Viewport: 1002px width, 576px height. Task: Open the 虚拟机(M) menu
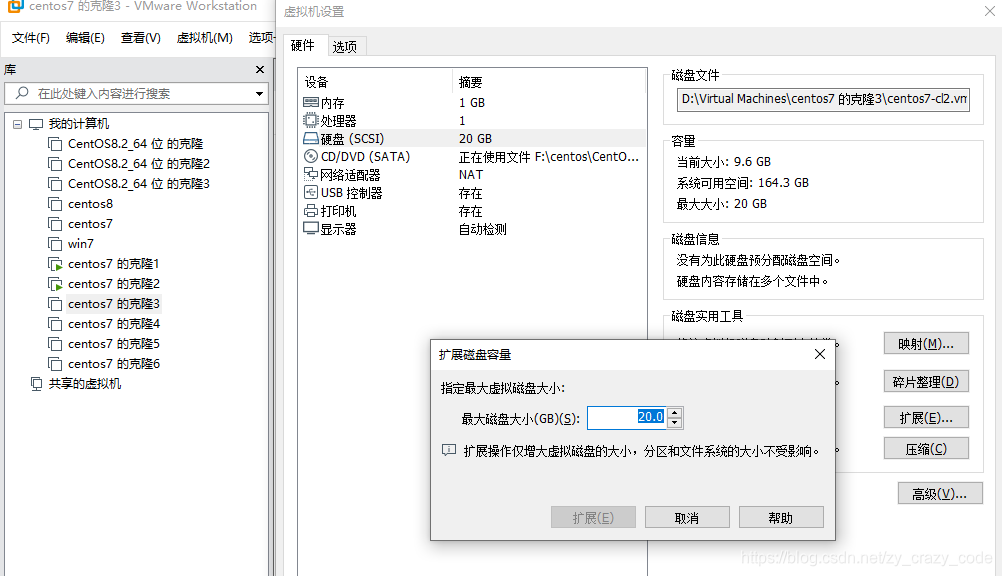pyautogui.click(x=204, y=38)
